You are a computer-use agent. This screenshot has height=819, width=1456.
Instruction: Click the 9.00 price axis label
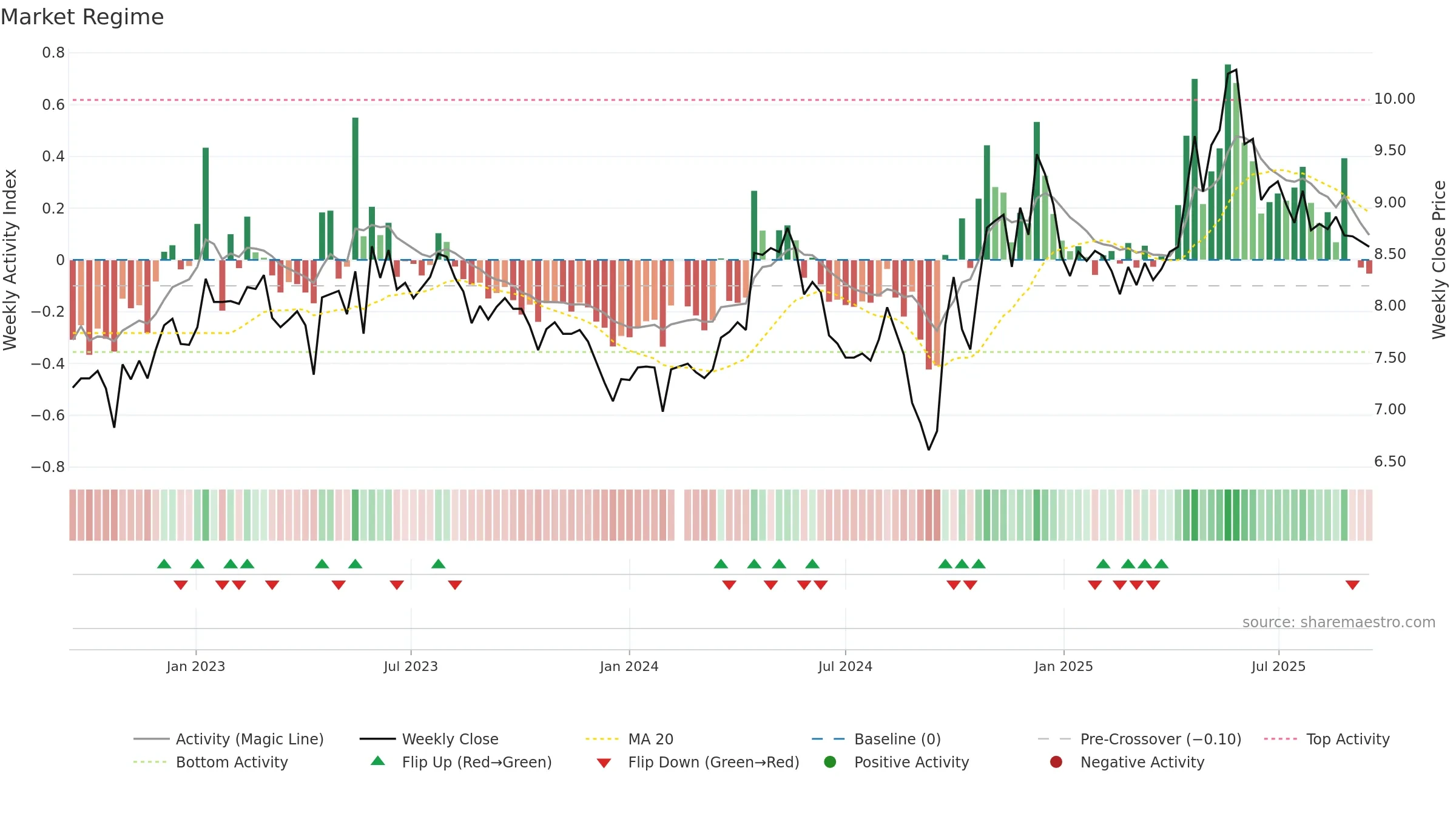click(1390, 202)
